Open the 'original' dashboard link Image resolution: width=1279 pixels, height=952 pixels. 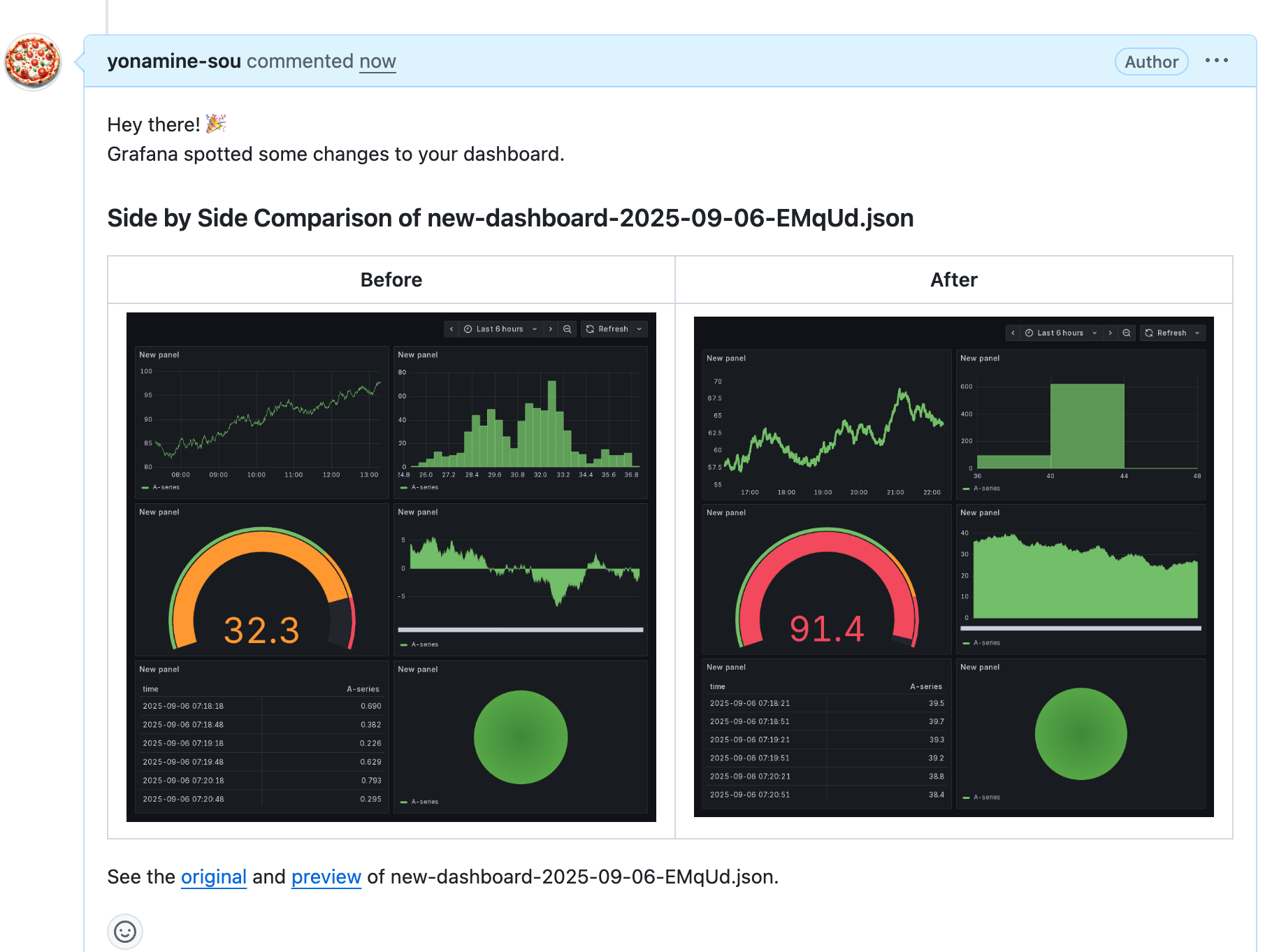pyautogui.click(x=214, y=877)
